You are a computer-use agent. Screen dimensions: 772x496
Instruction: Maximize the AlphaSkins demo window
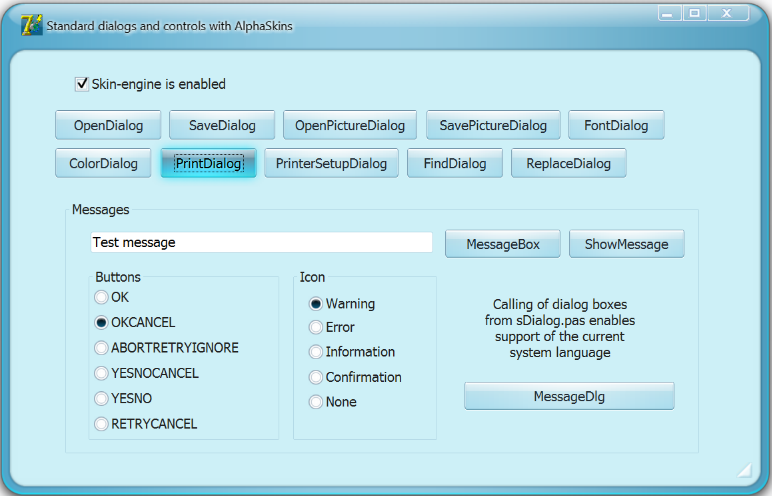pyautogui.click(x=695, y=13)
